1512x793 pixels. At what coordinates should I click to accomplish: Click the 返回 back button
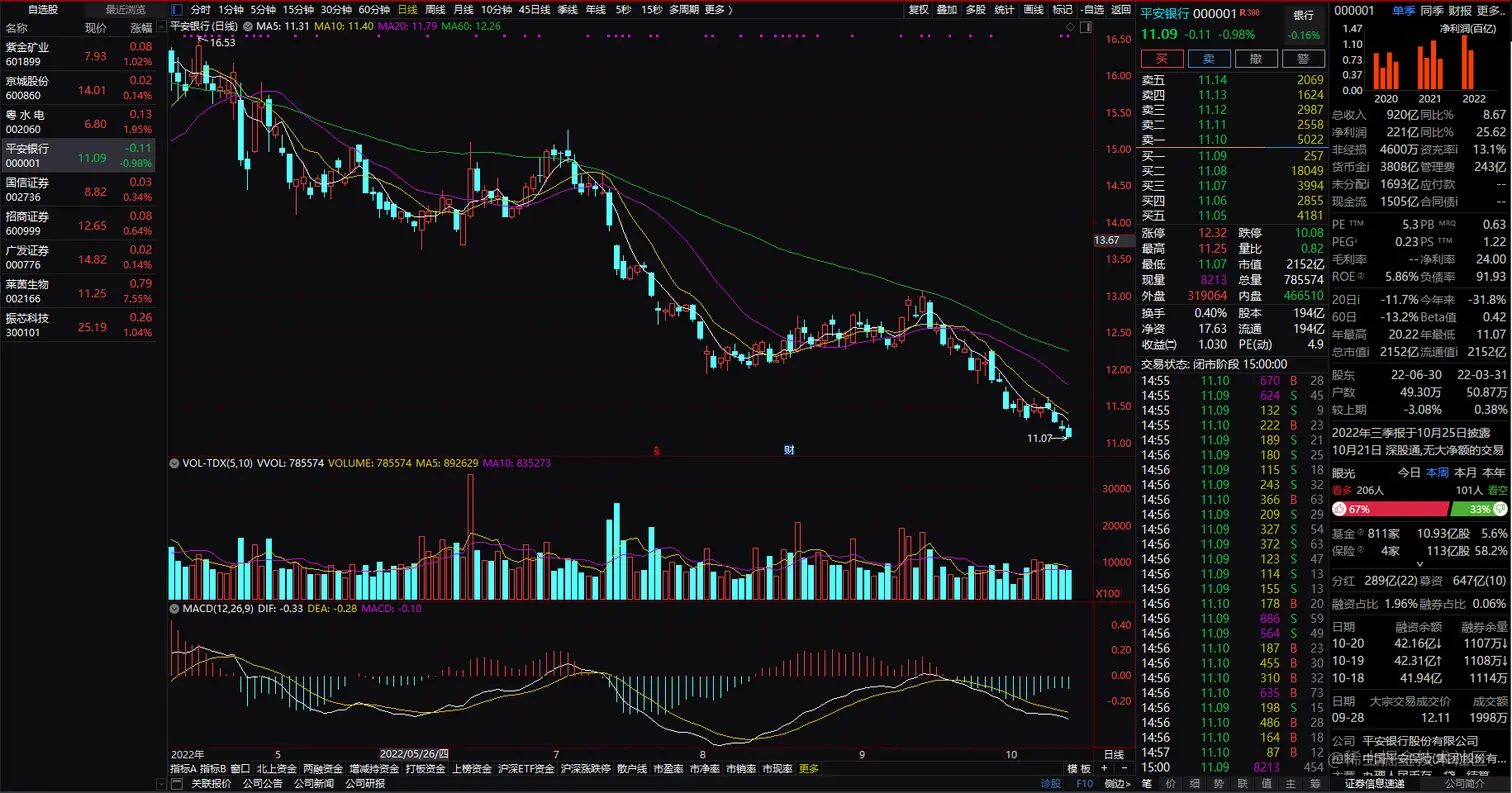(x=1121, y=10)
